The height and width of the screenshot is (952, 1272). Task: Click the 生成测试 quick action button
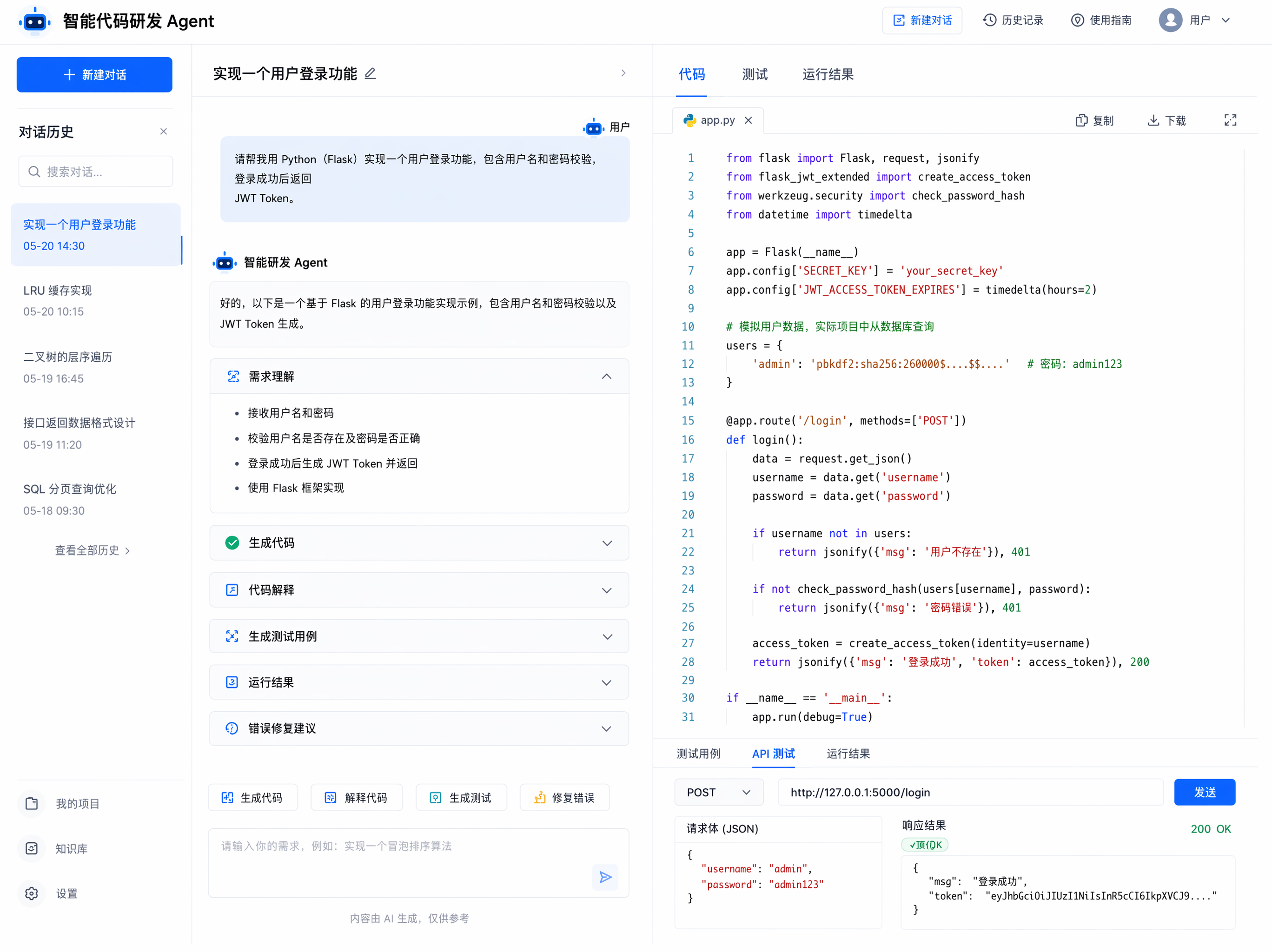point(461,797)
